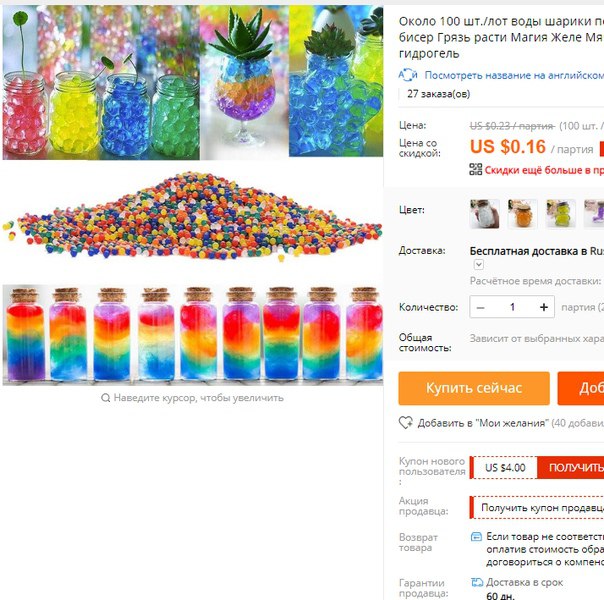Choose the yellow-green beads color thumbnail

(x=560, y=214)
